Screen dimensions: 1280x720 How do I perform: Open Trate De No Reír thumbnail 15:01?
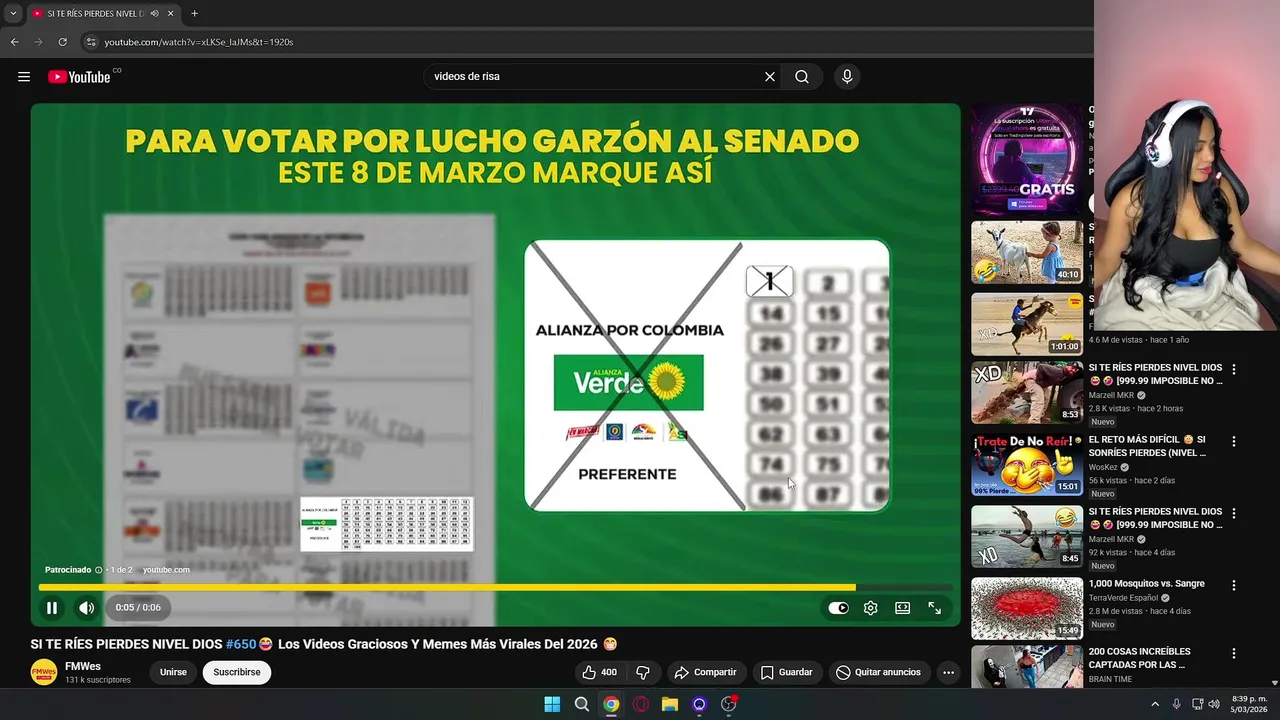coord(1027,465)
